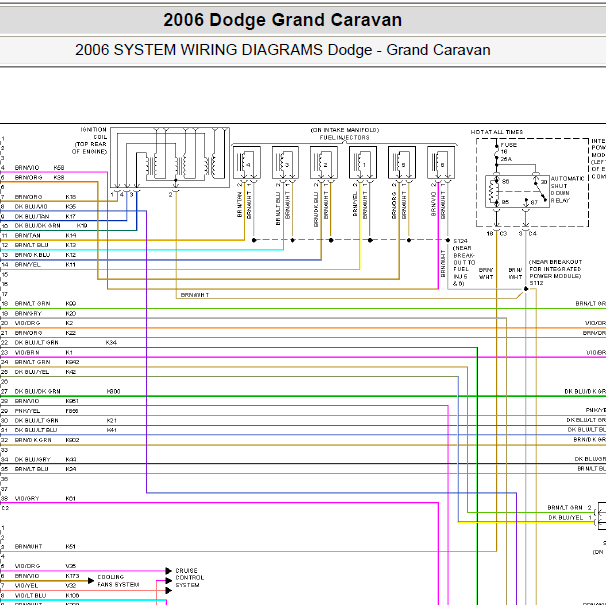606x605 pixels.
Task: Select the BRN/VIO K173 wire label
Action: click(x=47, y=576)
